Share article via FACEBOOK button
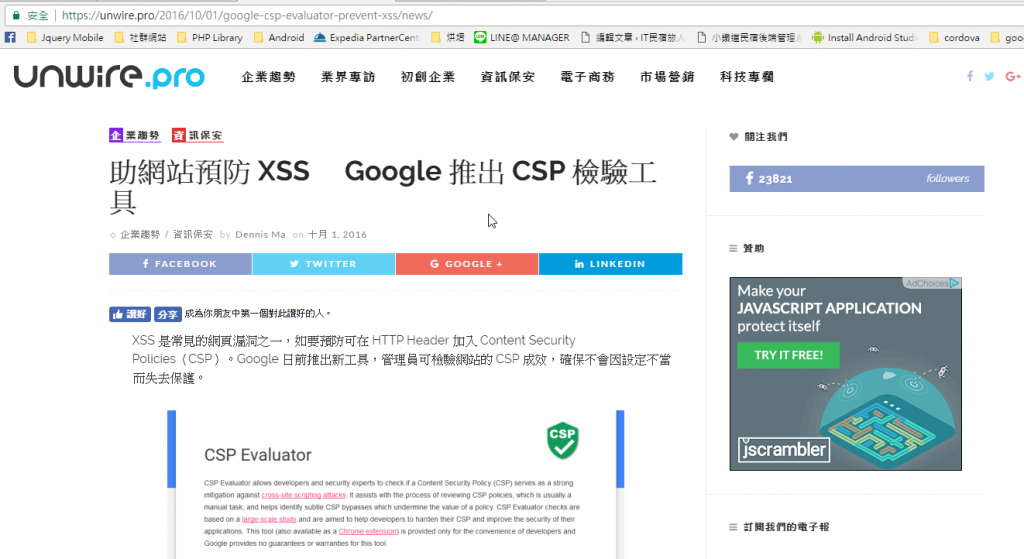The image size is (1024, 559). pyautogui.click(x=180, y=264)
